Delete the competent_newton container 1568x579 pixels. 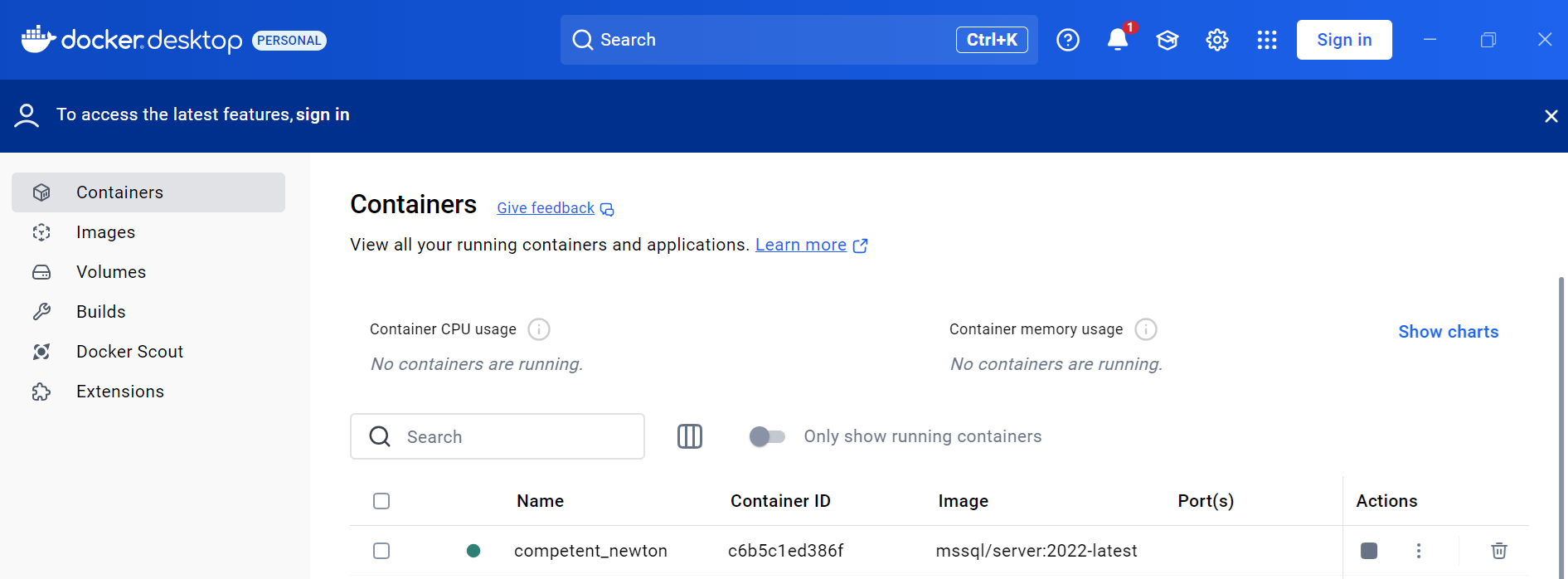pyautogui.click(x=1499, y=551)
